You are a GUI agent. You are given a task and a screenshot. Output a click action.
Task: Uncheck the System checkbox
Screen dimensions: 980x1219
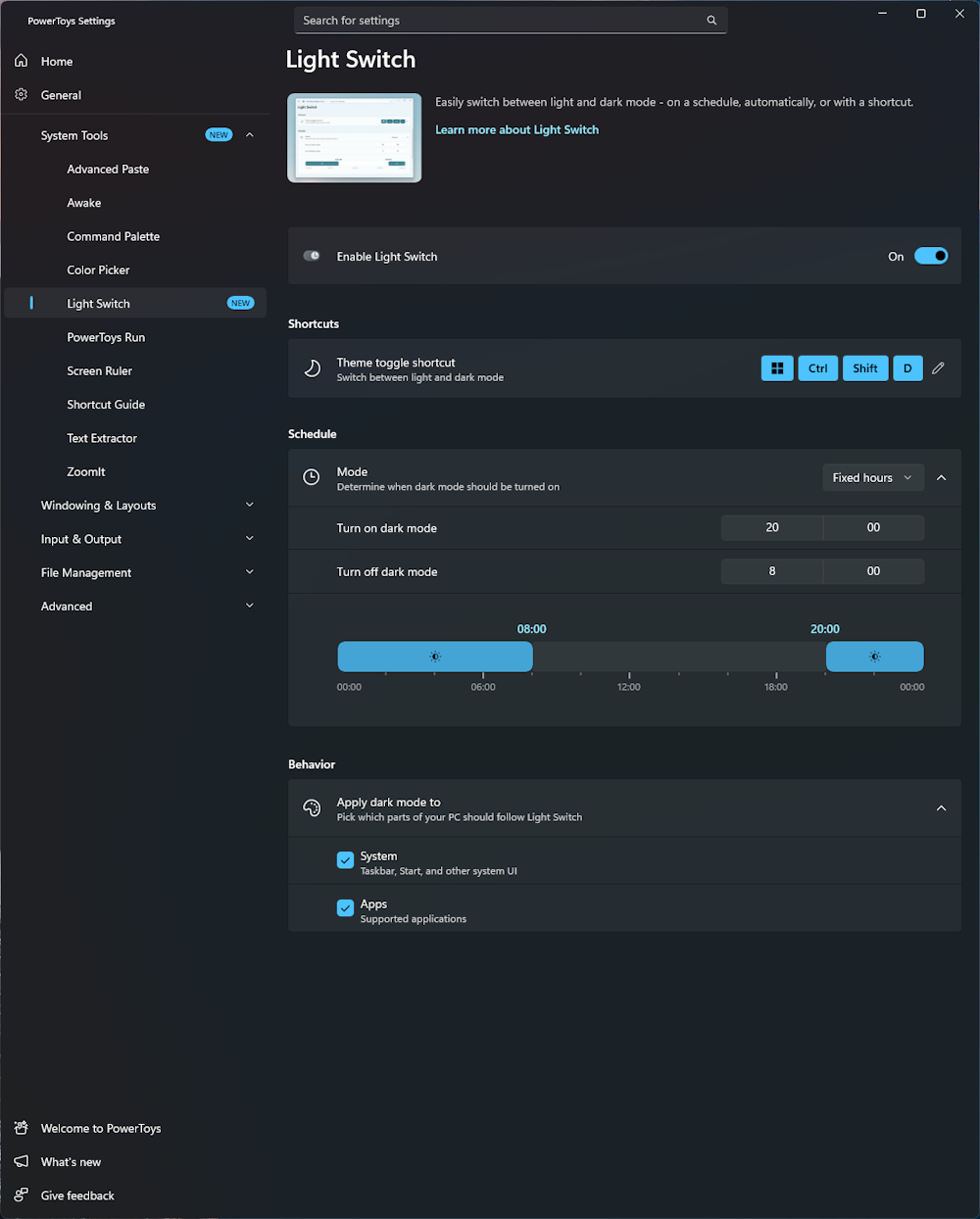click(x=345, y=860)
